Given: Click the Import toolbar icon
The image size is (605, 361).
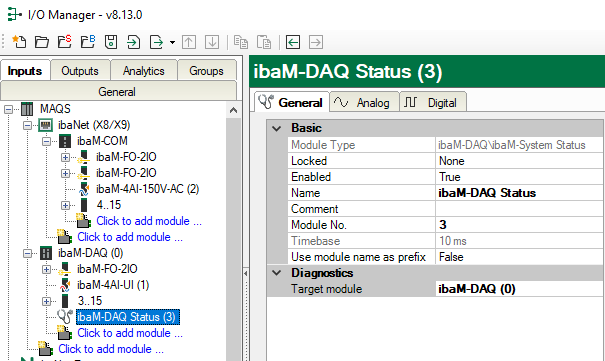Looking at the screenshot, I should coord(134,42).
